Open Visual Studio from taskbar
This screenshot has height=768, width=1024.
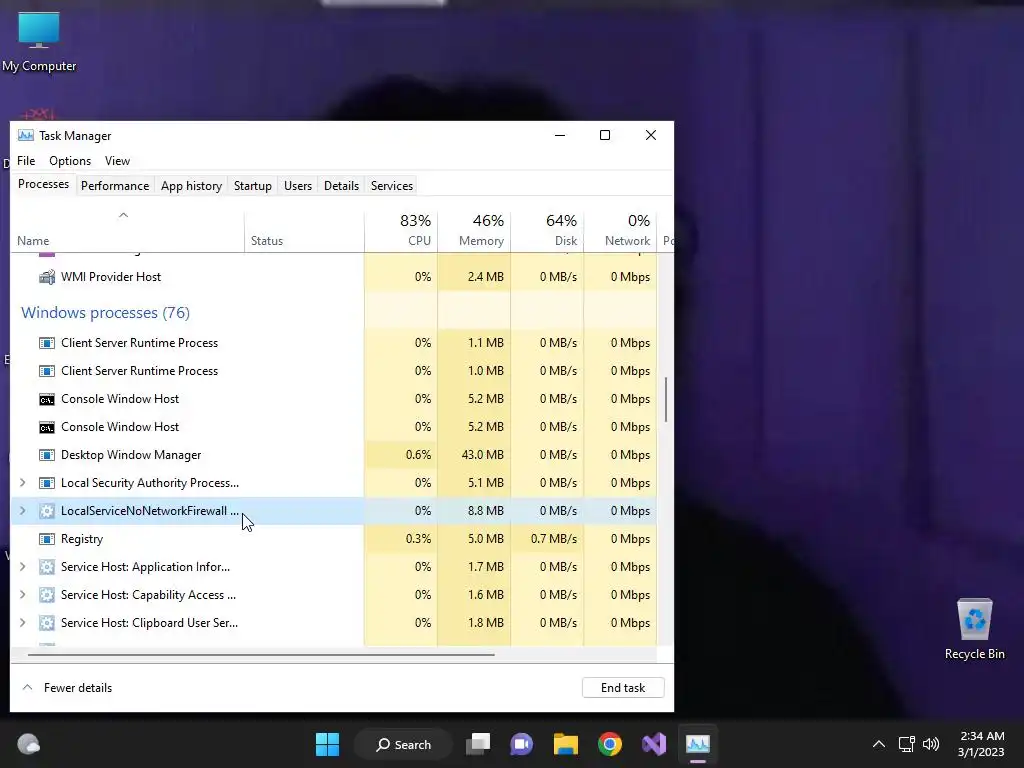point(654,744)
